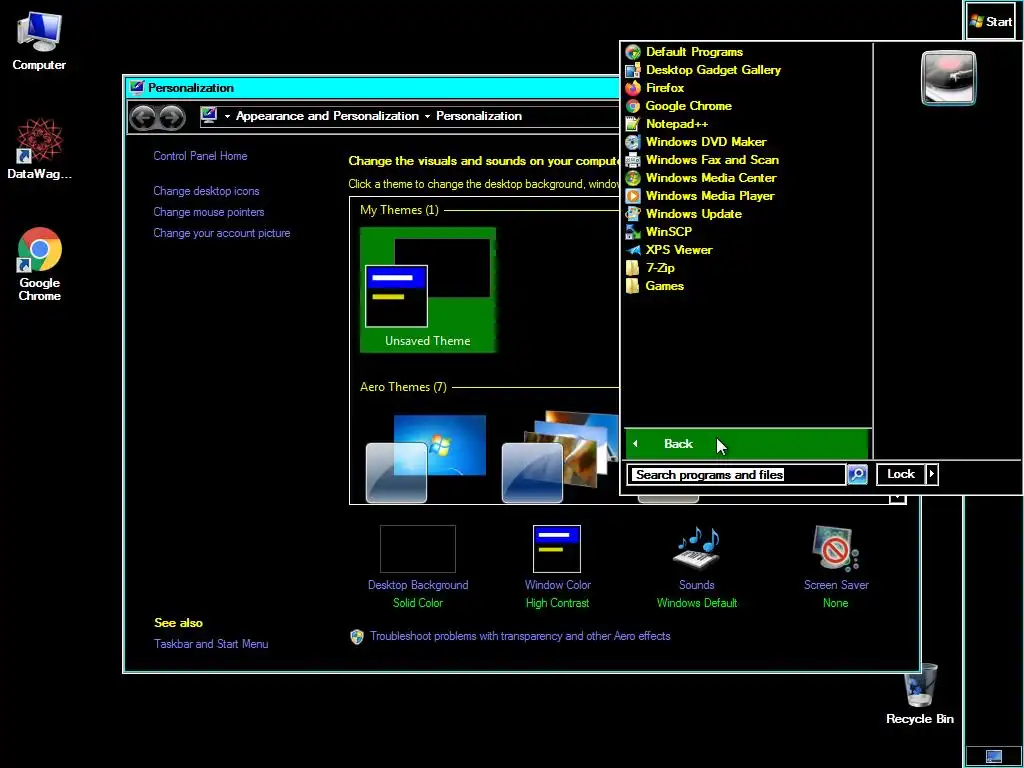Image resolution: width=1024 pixels, height=768 pixels.
Task: Click the Window Color icon
Action: [557, 549]
